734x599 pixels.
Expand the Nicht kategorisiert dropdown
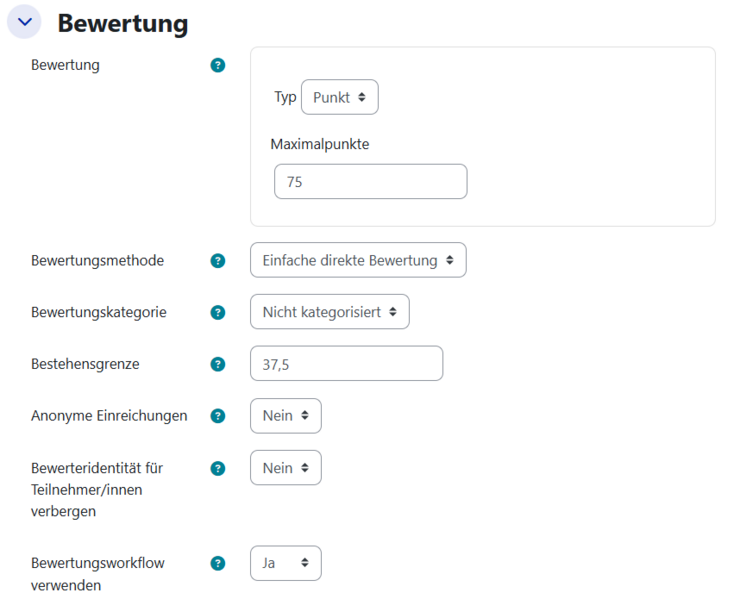(329, 312)
